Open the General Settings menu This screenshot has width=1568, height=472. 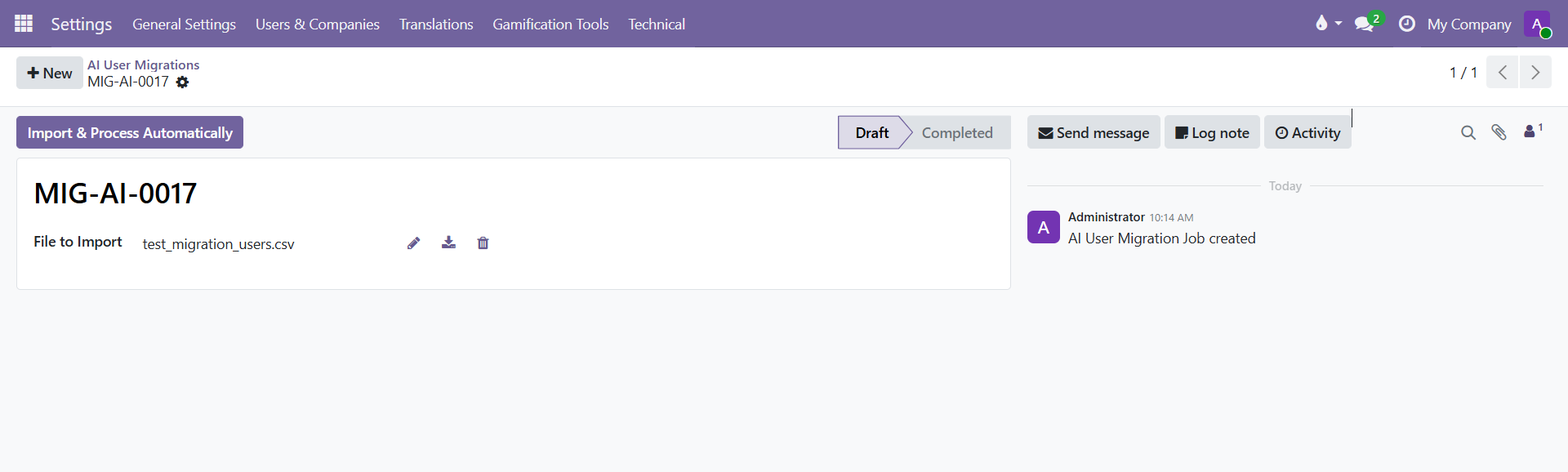tap(184, 24)
